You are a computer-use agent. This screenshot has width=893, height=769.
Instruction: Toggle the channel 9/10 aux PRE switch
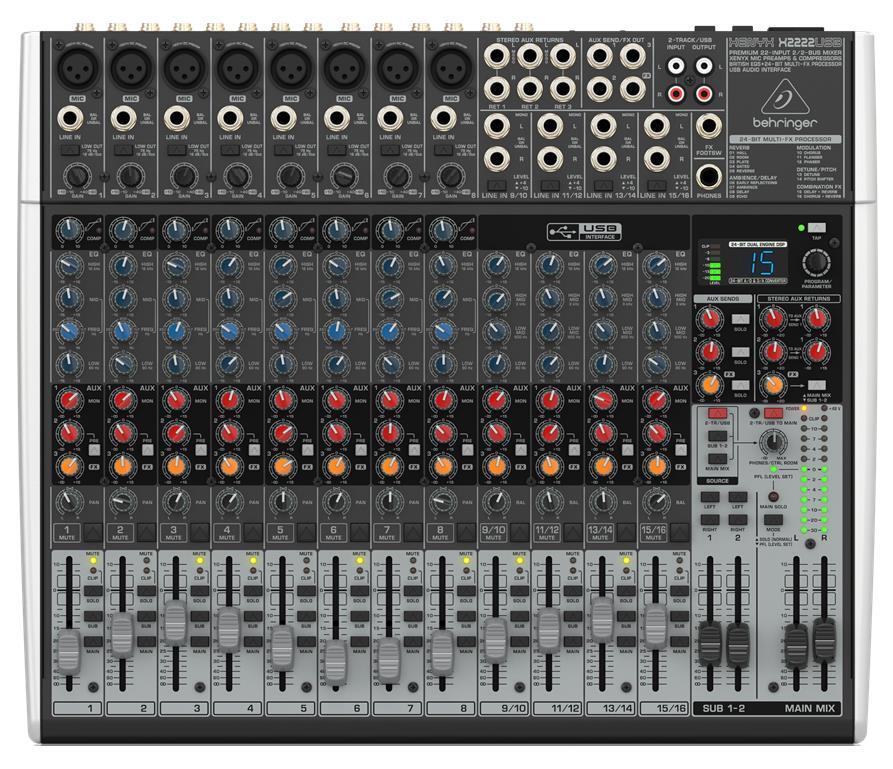click(x=521, y=449)
